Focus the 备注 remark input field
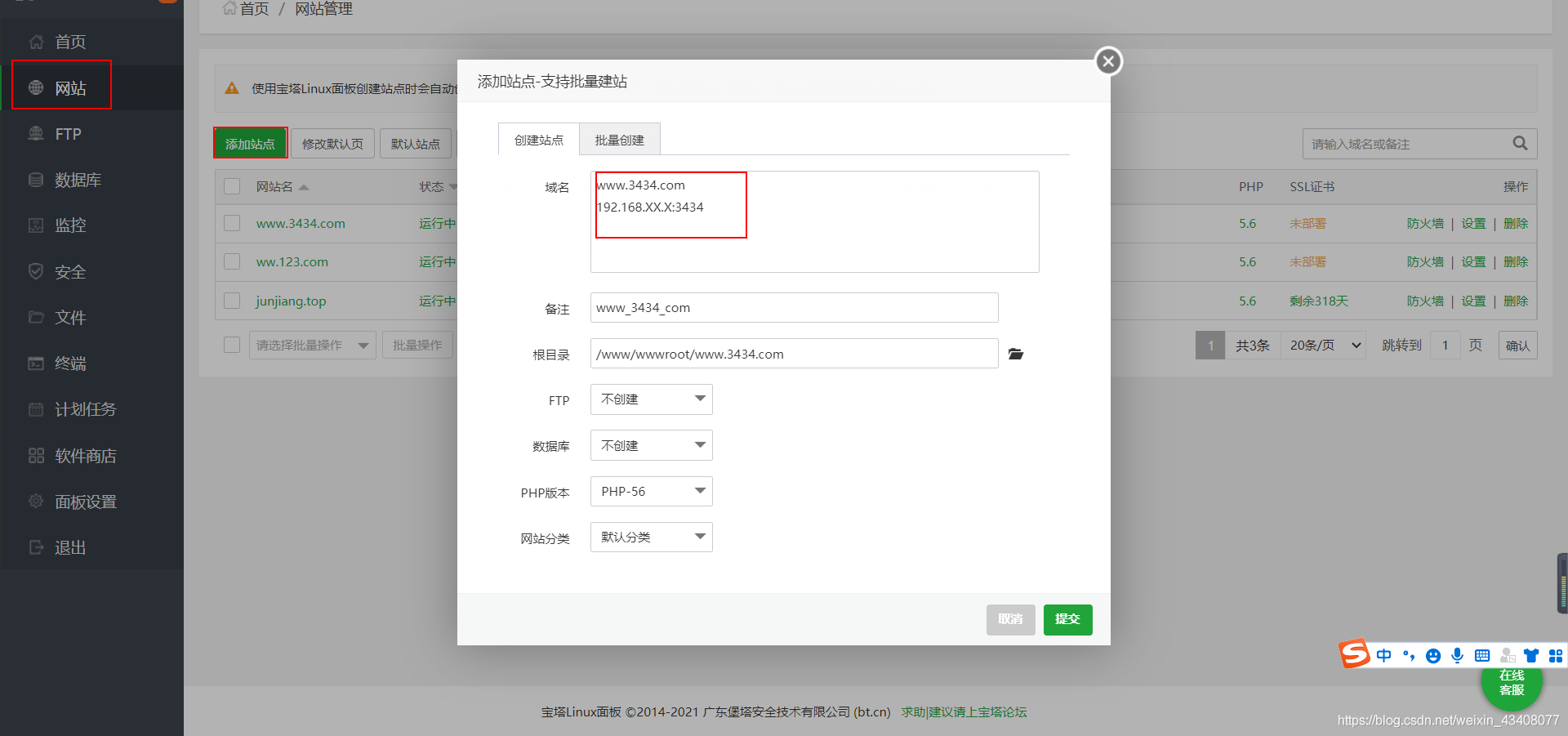 coord(794,307)
